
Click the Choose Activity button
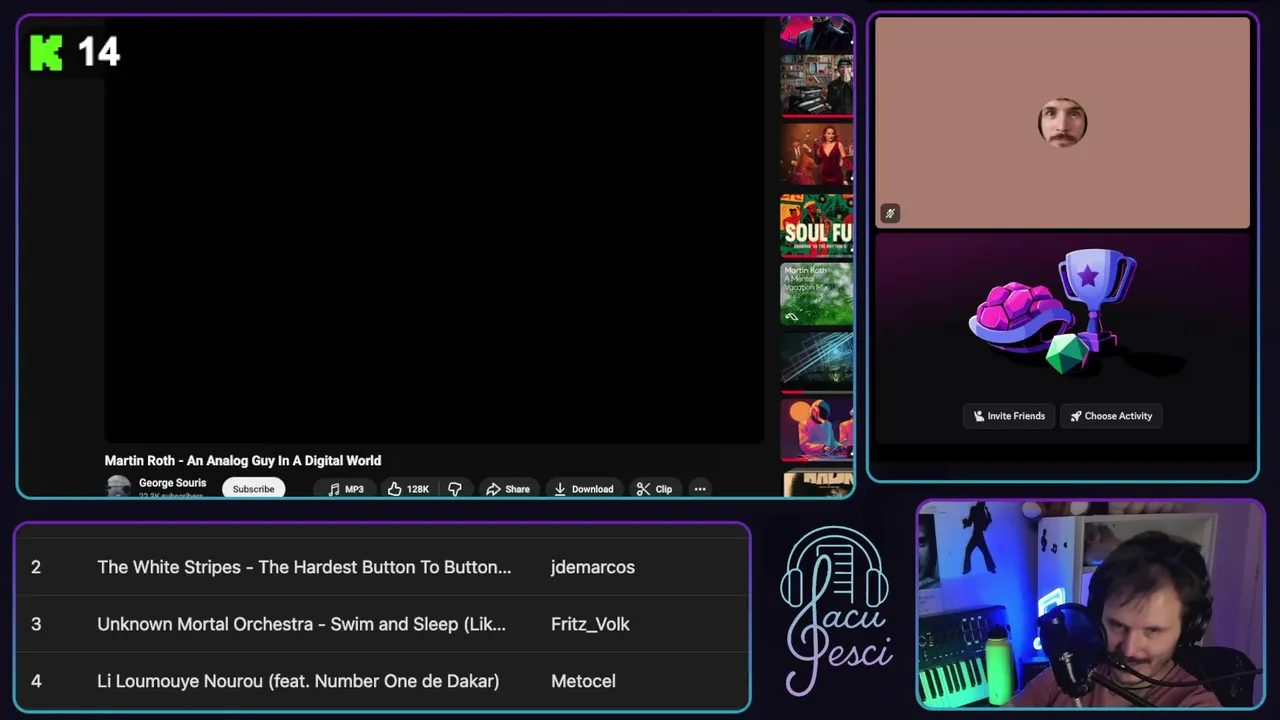(1111, 416)
